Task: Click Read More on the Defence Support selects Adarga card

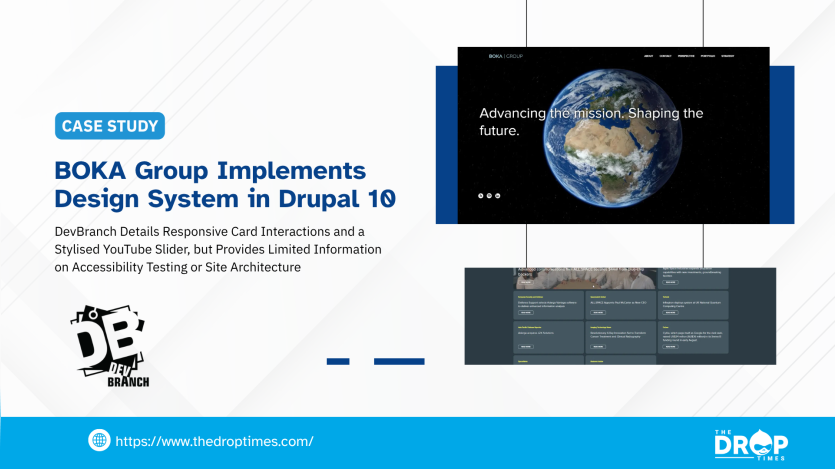Action: click(x=526, y=312)
